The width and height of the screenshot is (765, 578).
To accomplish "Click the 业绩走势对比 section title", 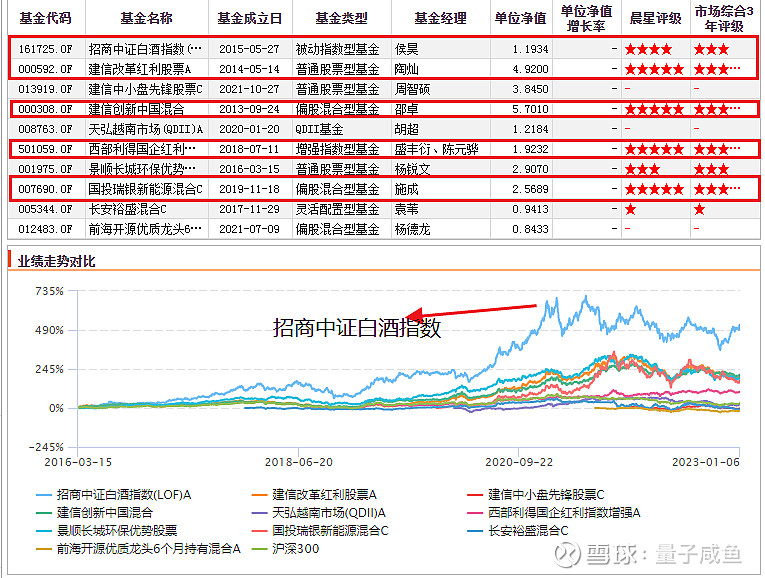I will [57, 261].
